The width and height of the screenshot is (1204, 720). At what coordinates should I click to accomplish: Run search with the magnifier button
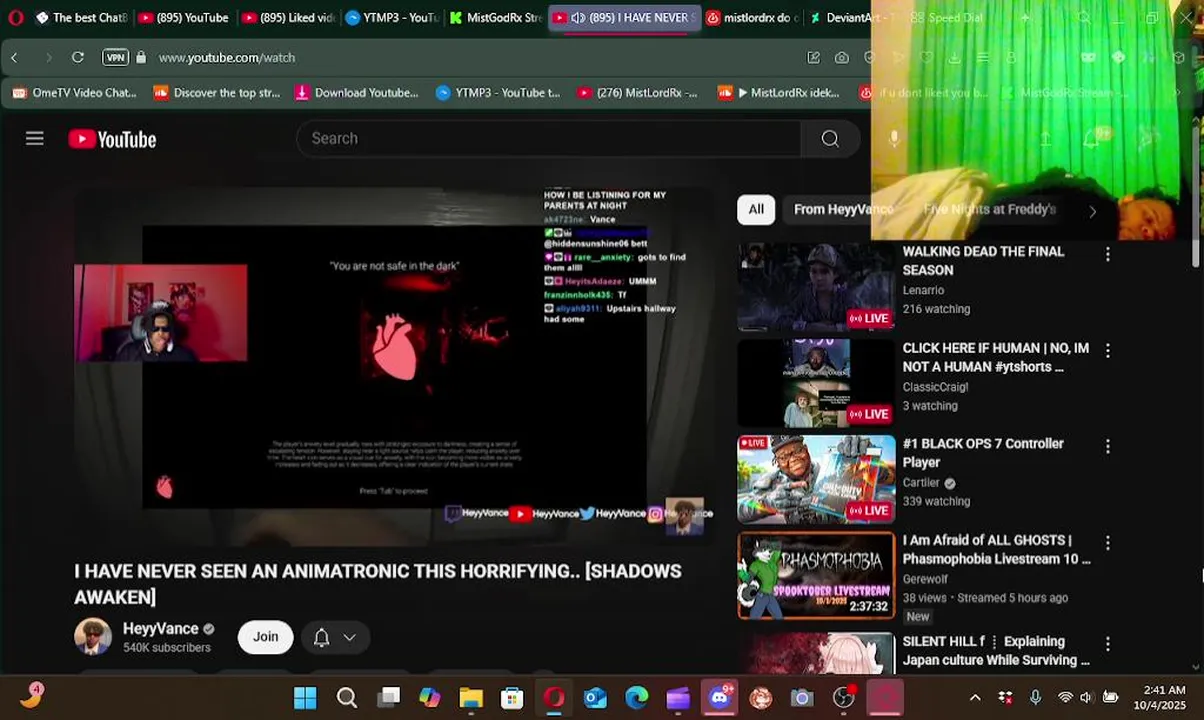pos(830,138)
